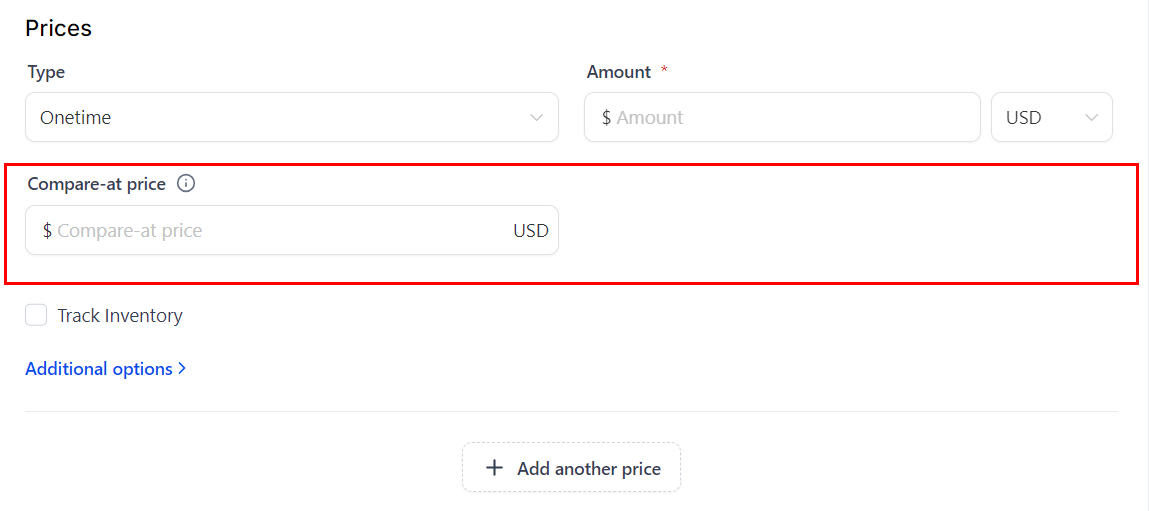Click the Compare-at price label
The height and width of the screenshot is (511, 1149).
(97, 184)
